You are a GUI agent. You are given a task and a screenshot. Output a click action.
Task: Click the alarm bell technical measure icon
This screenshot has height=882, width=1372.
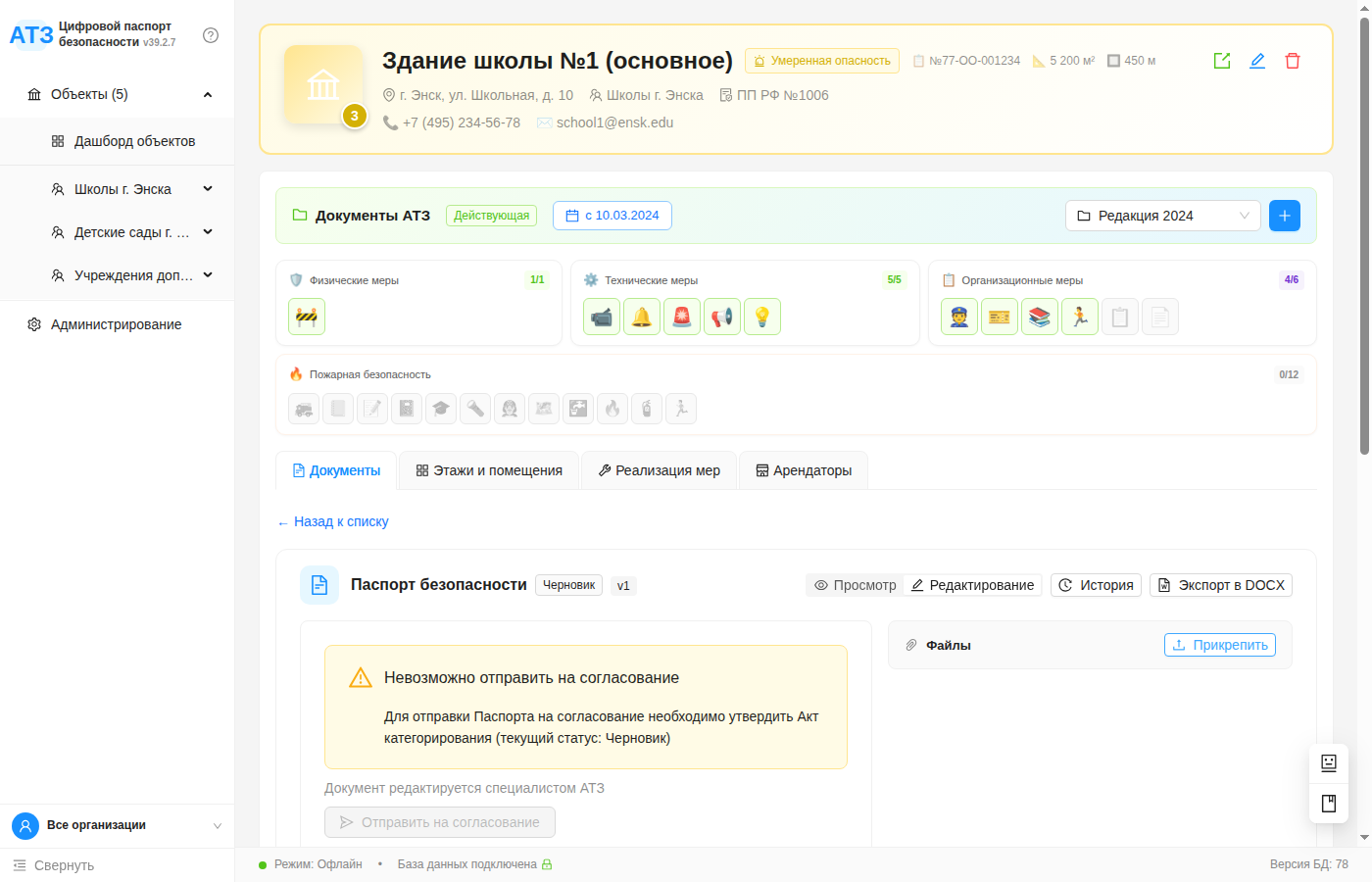pyautogui.click(x=642, y=316)
